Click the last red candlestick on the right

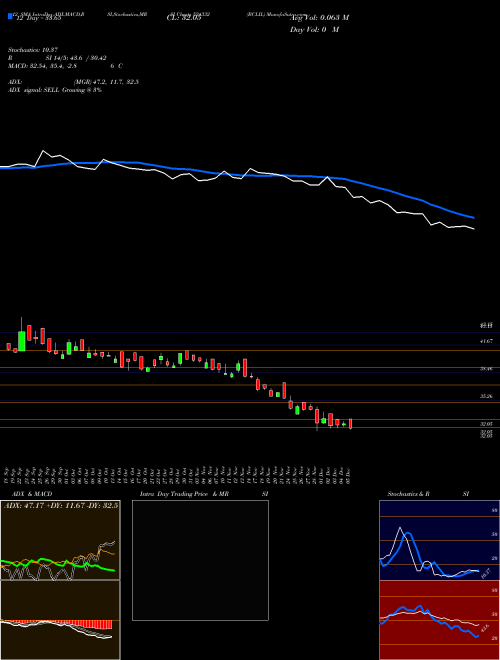click(350, 423)
